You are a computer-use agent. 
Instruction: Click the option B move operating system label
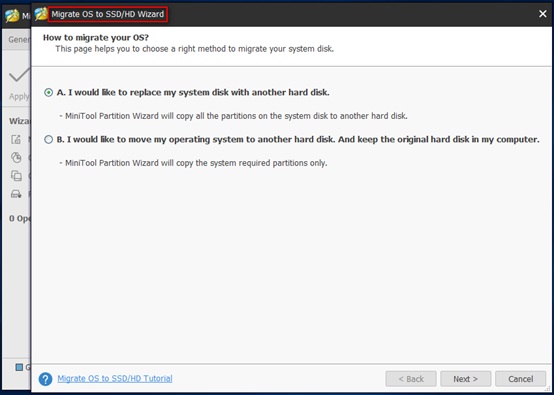[298, 140]
